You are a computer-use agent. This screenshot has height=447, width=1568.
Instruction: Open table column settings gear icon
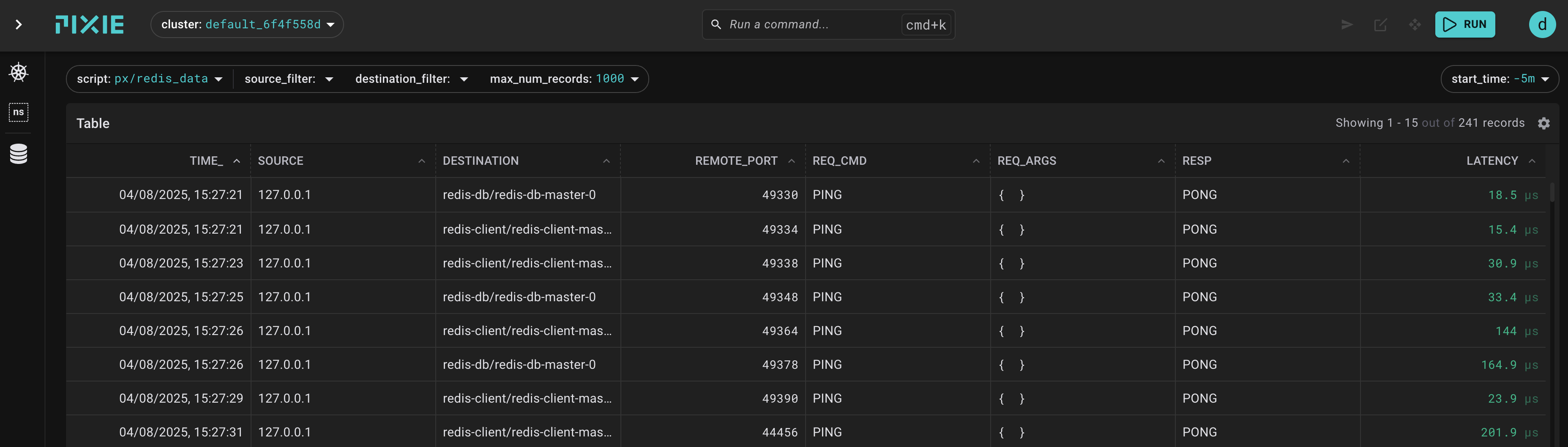tap(1543, 123)
